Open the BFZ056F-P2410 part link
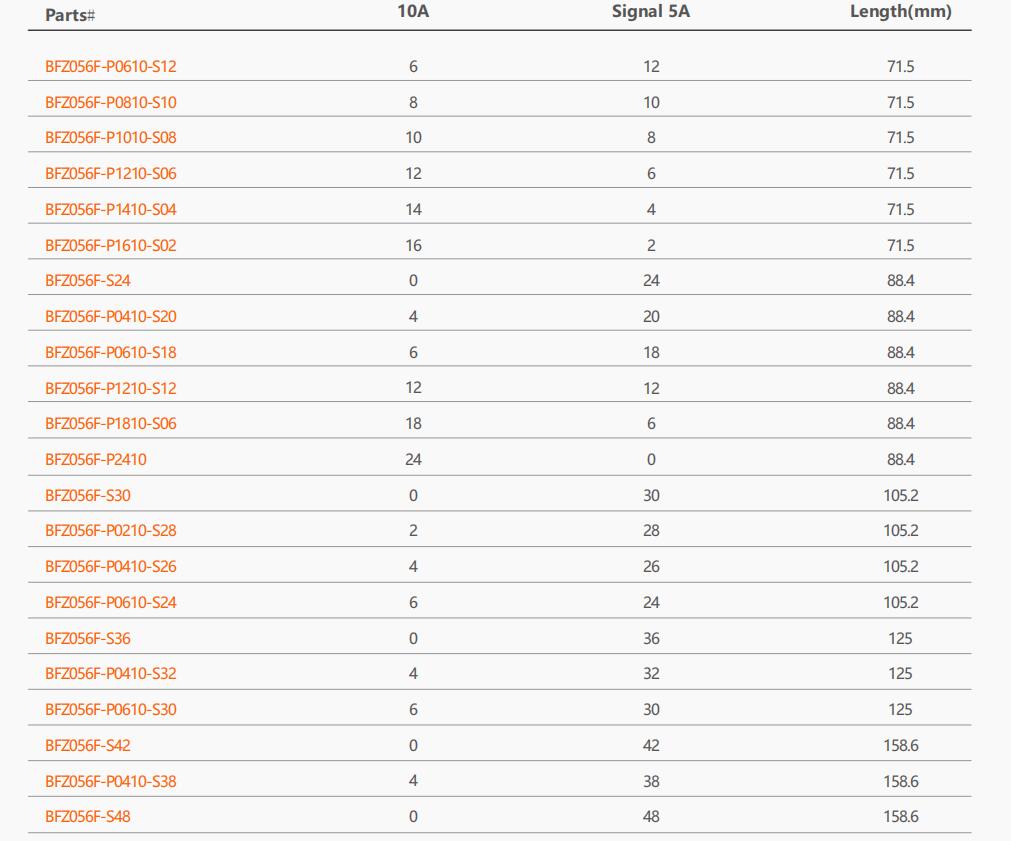 pos(95,460)
